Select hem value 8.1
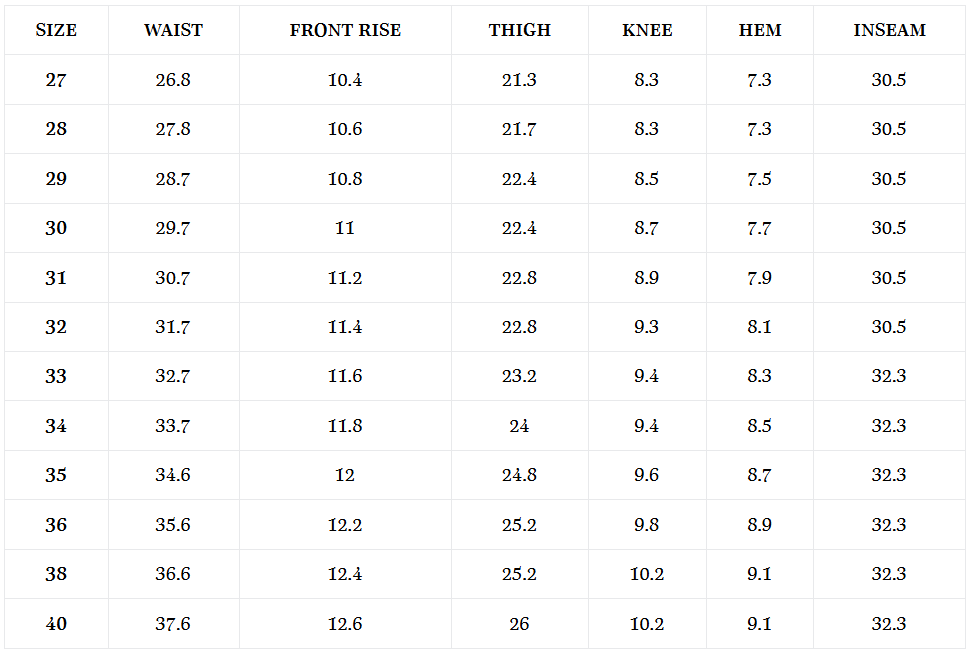 click(759, 327)
